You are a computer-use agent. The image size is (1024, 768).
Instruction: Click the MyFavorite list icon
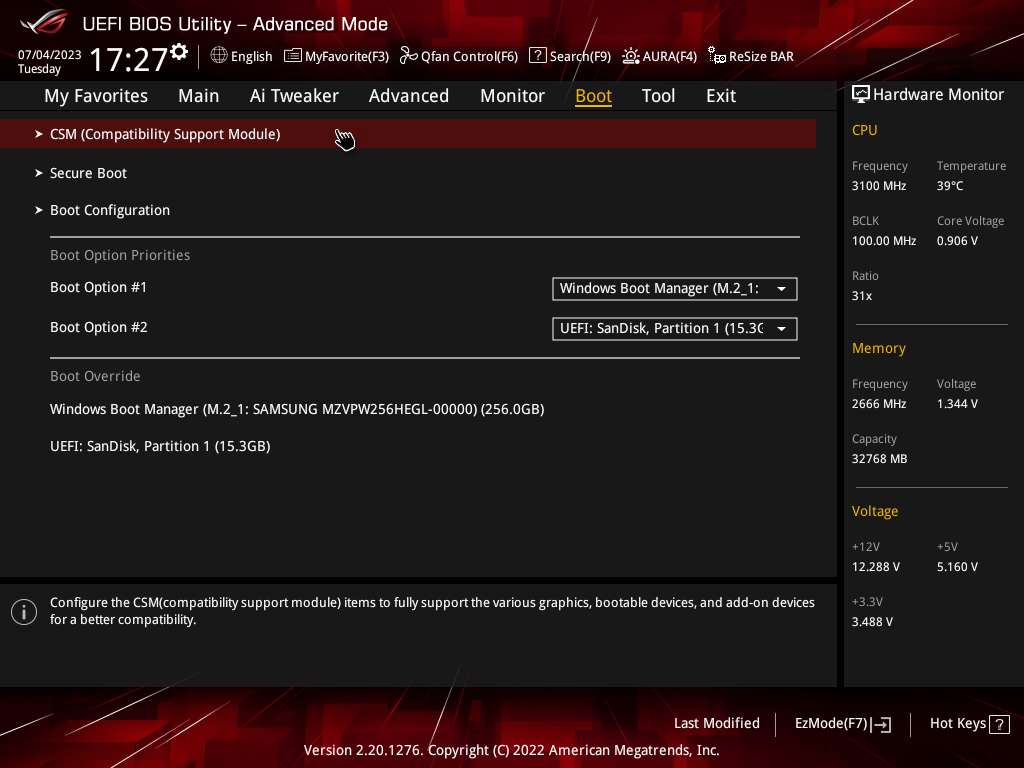coord(293,56)
